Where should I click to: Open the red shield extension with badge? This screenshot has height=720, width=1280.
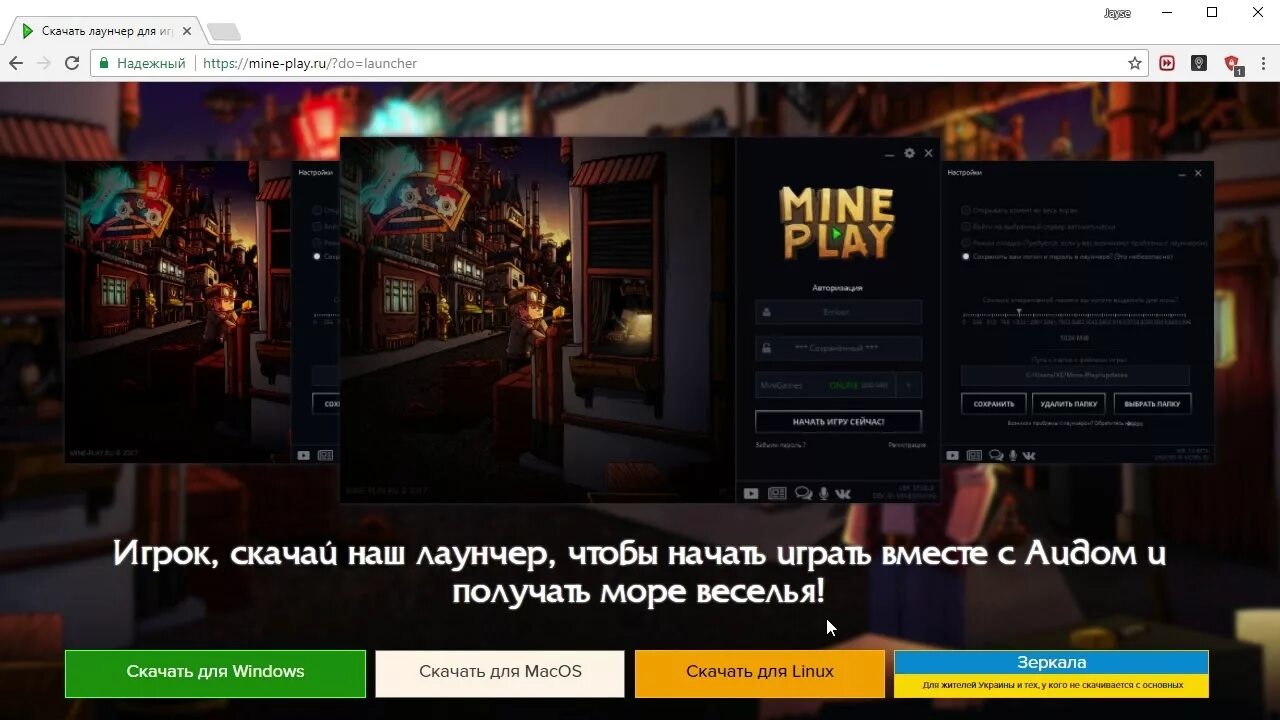pos(1232,64)
